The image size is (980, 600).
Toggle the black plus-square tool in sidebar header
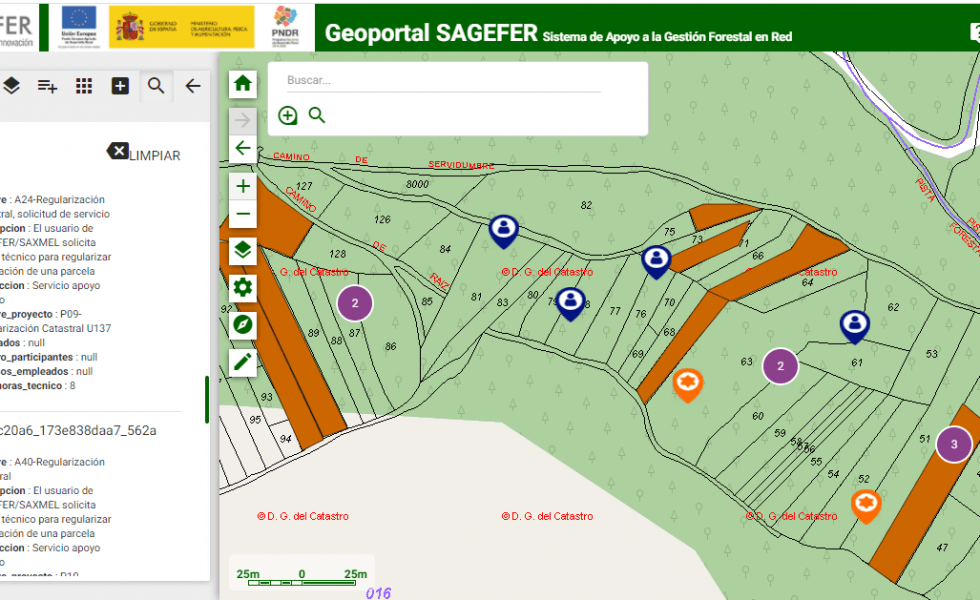[119, 86]
